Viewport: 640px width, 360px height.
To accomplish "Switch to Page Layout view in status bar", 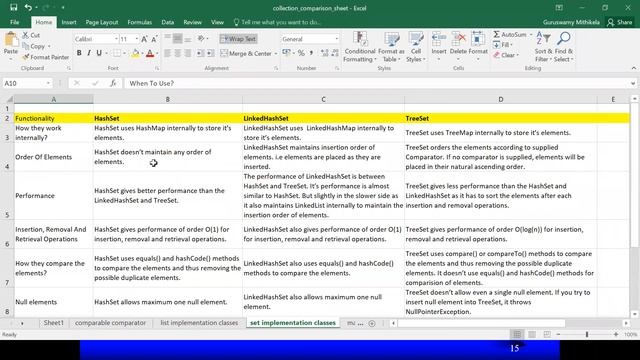I will tap(532, 334).
